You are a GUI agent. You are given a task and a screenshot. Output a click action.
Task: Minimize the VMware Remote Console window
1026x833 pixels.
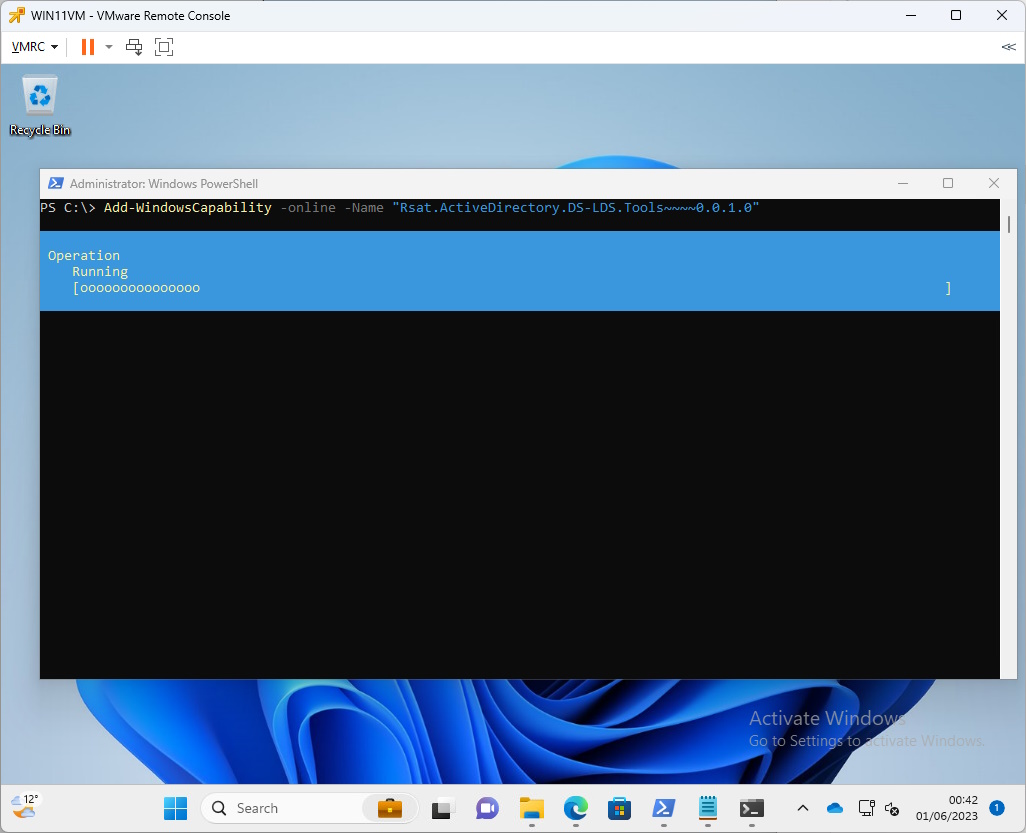(910, 15)
